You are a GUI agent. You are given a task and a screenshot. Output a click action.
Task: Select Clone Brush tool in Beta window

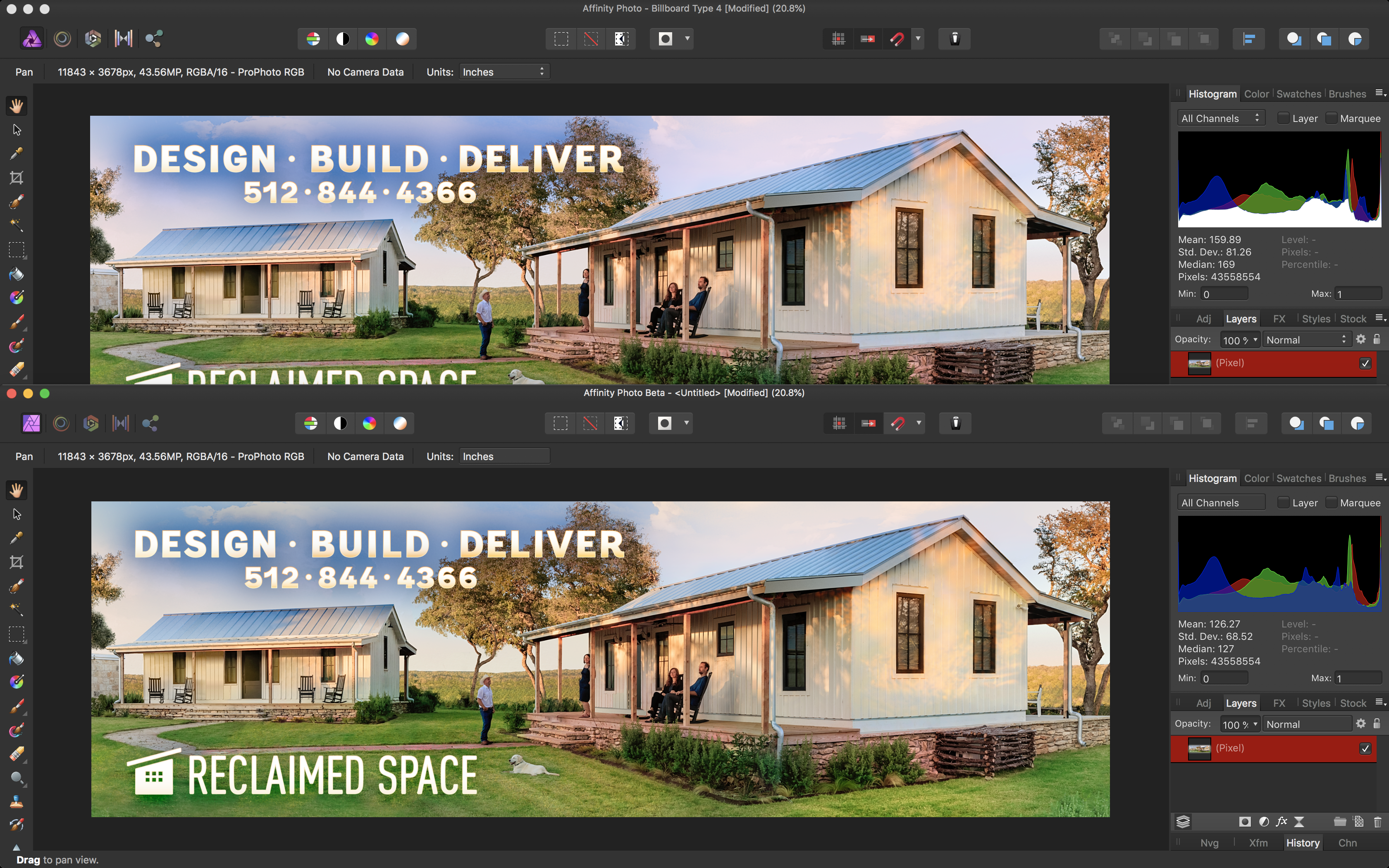click(x=17, y=802)
